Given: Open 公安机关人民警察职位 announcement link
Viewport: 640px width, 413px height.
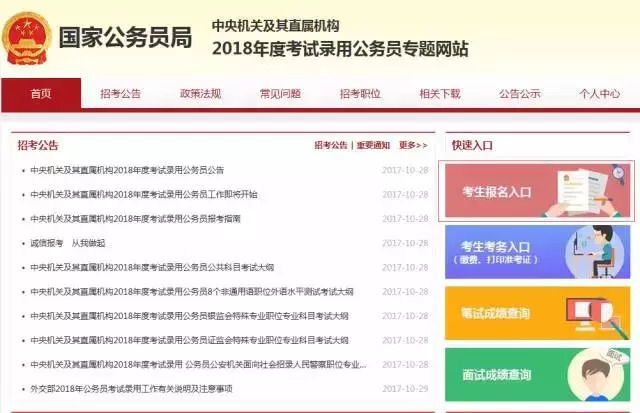Looking at the screenshot, I should coord(198,364).
